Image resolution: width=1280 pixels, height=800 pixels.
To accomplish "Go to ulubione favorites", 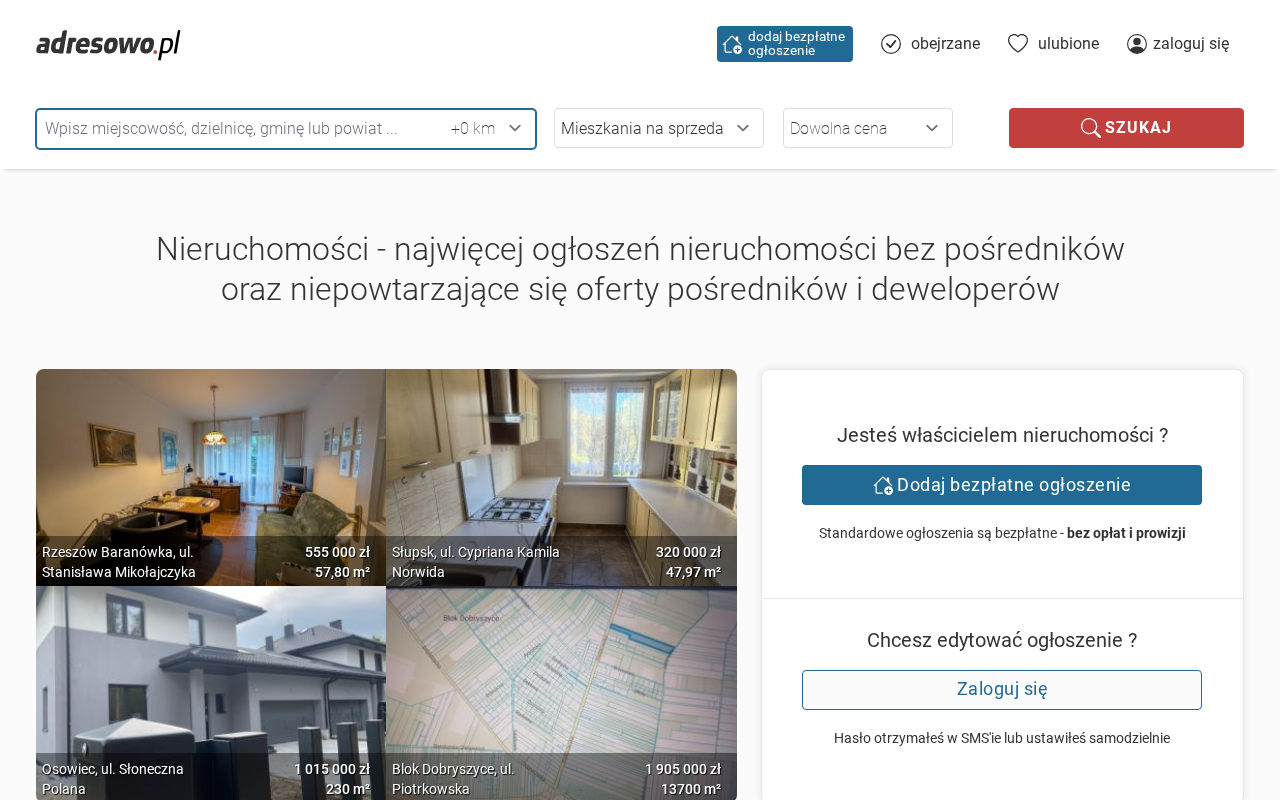I will [1068, 44].
